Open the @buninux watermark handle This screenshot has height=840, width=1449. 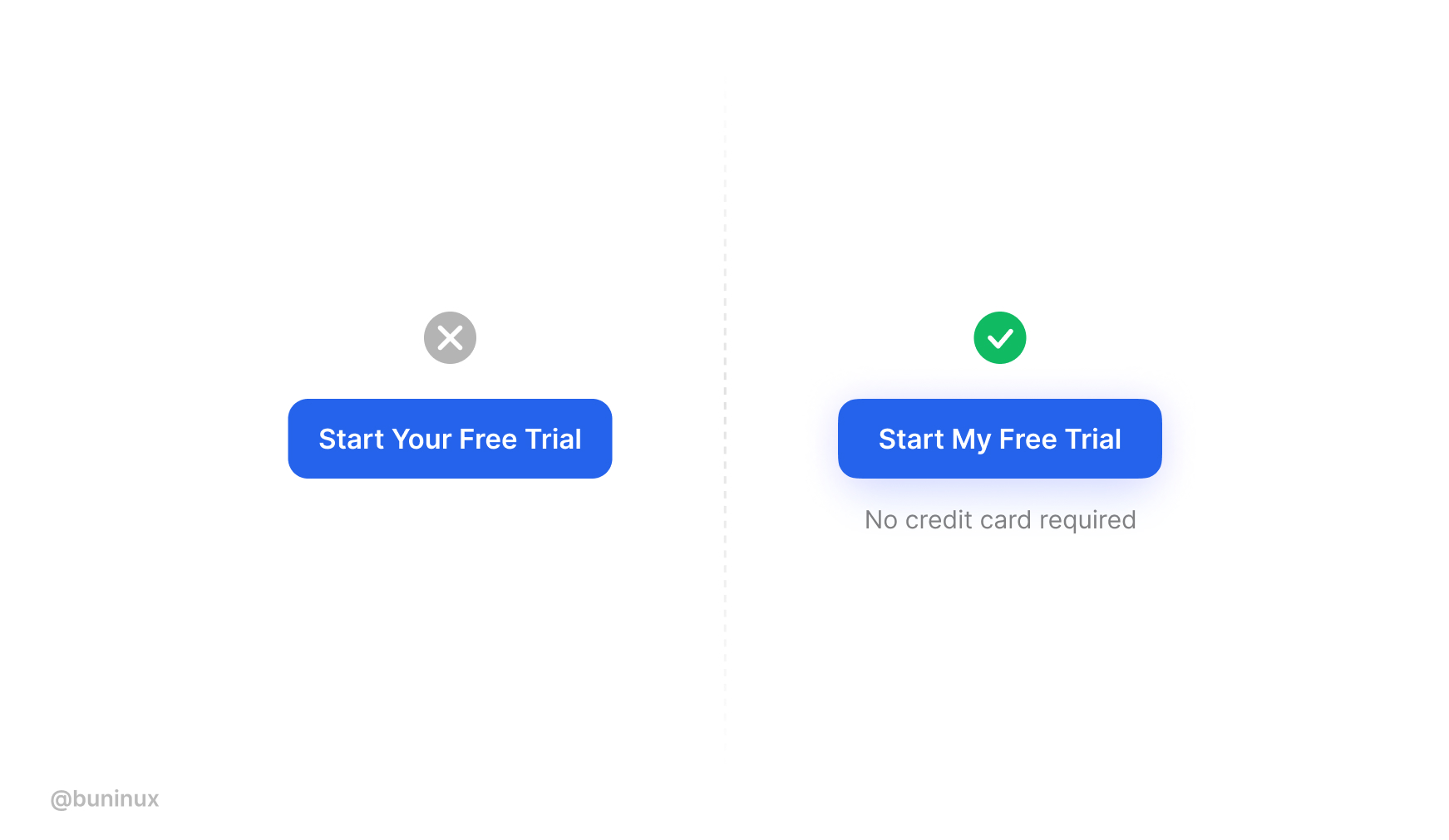[x=105, y=799]
